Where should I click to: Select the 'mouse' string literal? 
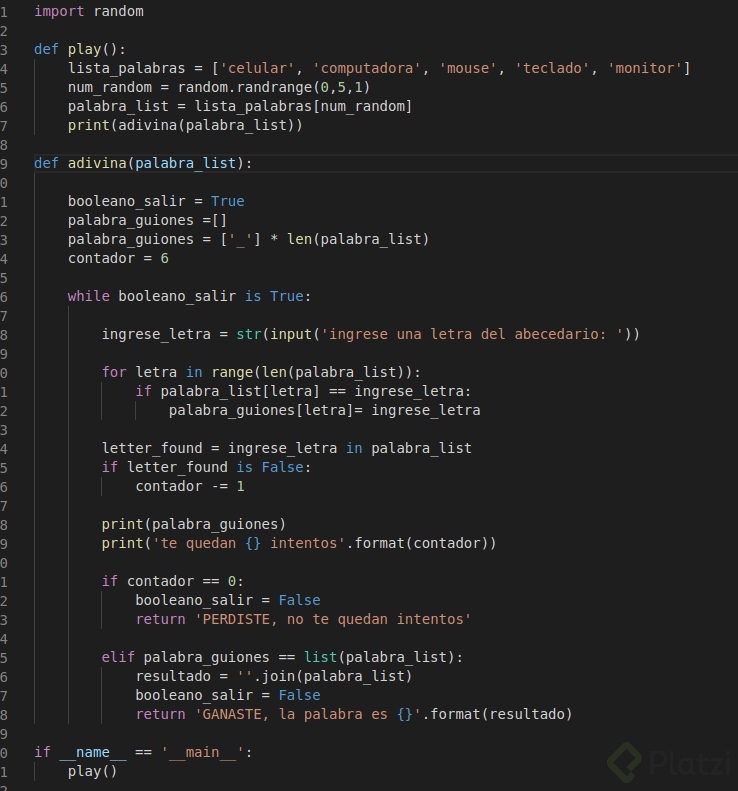pyautogui.click(x=468, y=68)
